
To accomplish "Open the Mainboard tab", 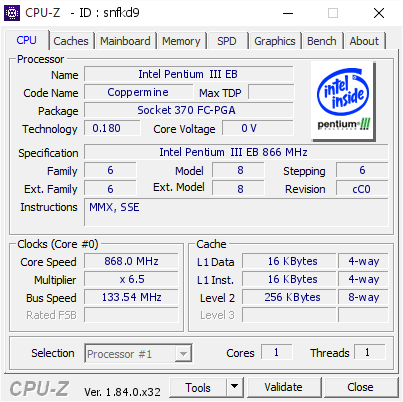I will (125, 41).
